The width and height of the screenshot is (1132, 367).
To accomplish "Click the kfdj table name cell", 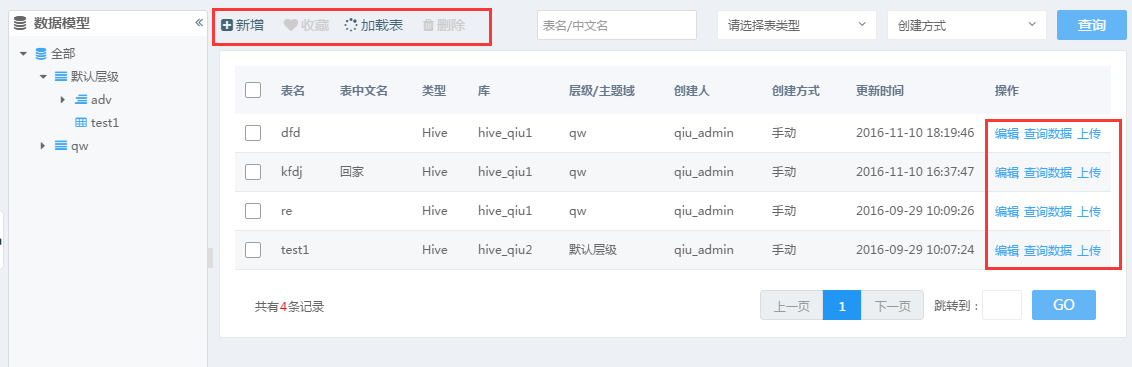I will [293, 172].
